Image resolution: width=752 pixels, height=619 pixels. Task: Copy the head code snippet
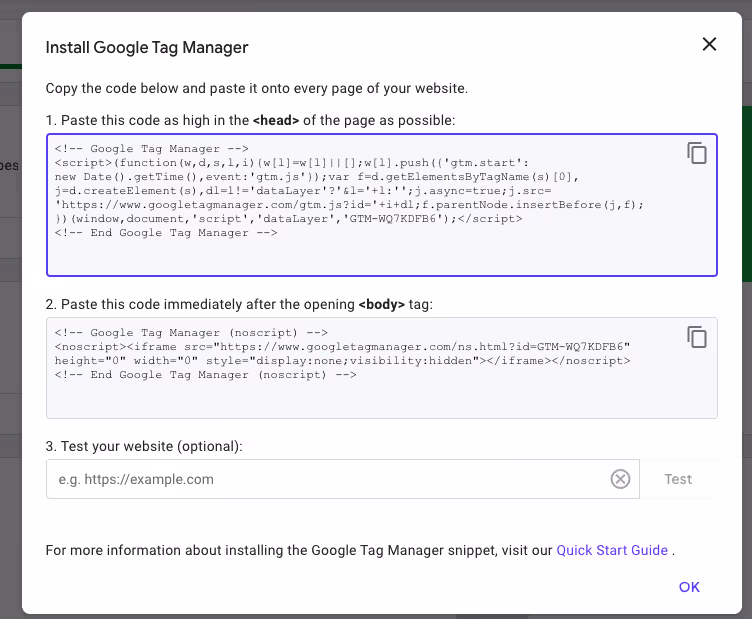click(x=697, y=153)
